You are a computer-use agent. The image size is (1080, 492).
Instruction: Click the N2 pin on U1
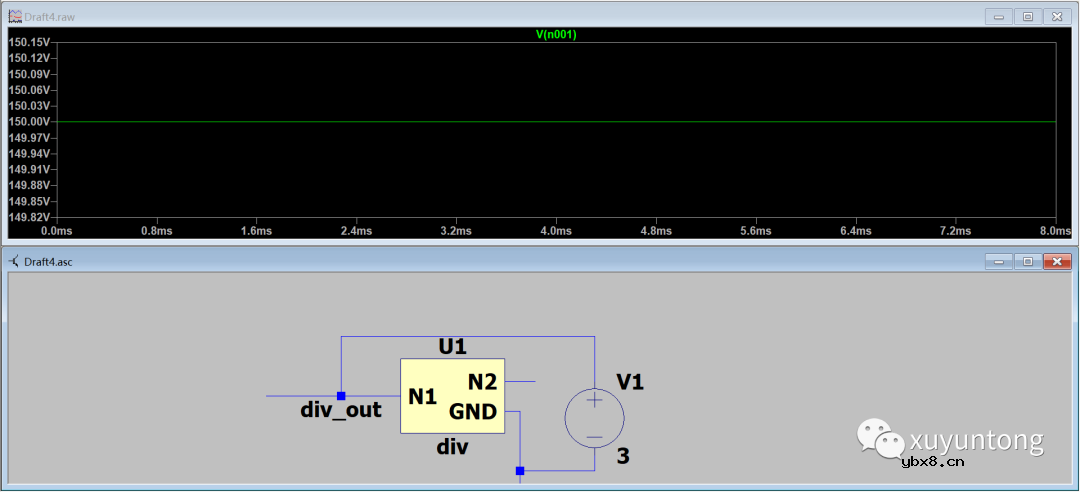(482, 381)
